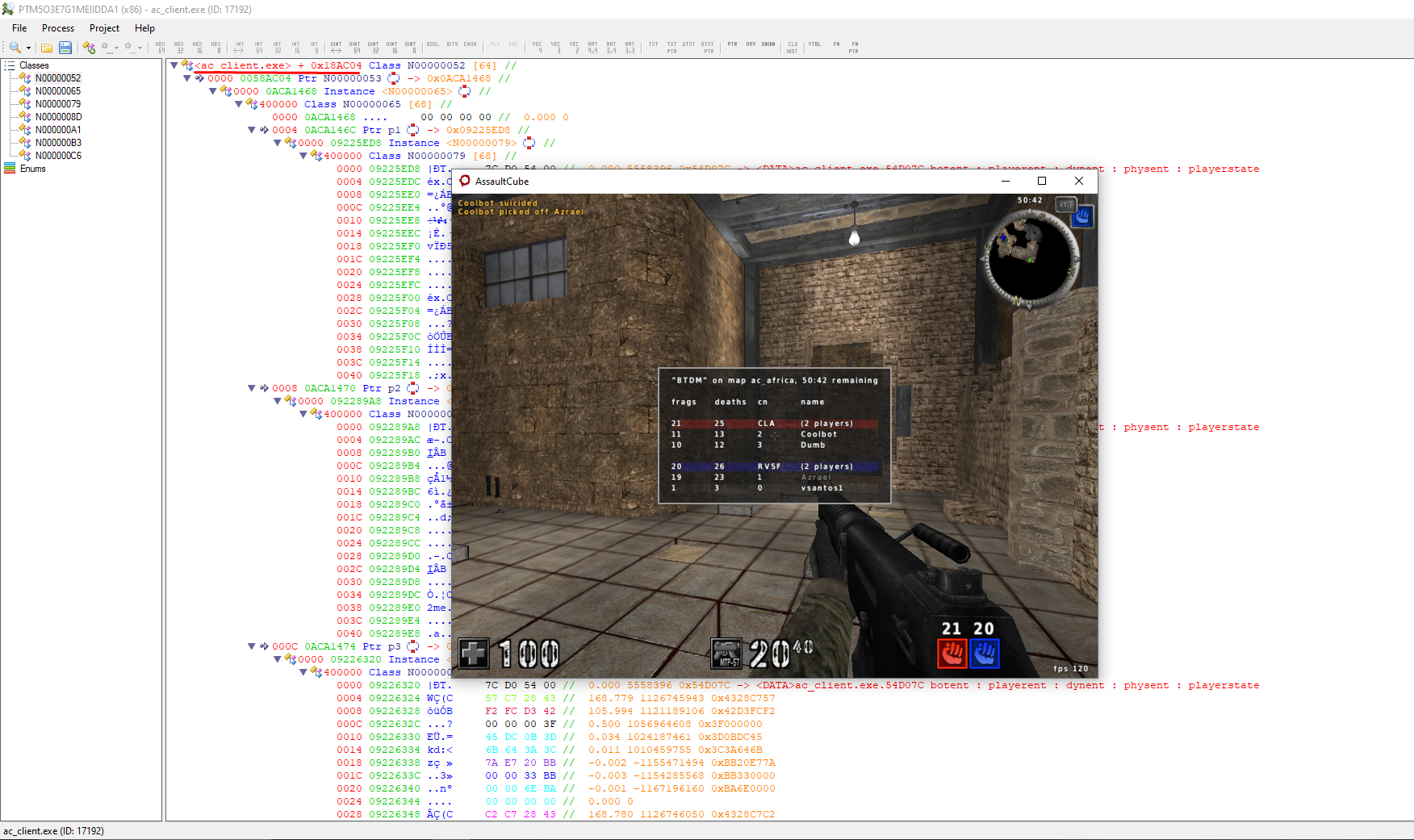Image resolution: width=1414 pixels, height=840 pixels.
Task: Select class N00000052 in Classes list
Action: point(58,78)
